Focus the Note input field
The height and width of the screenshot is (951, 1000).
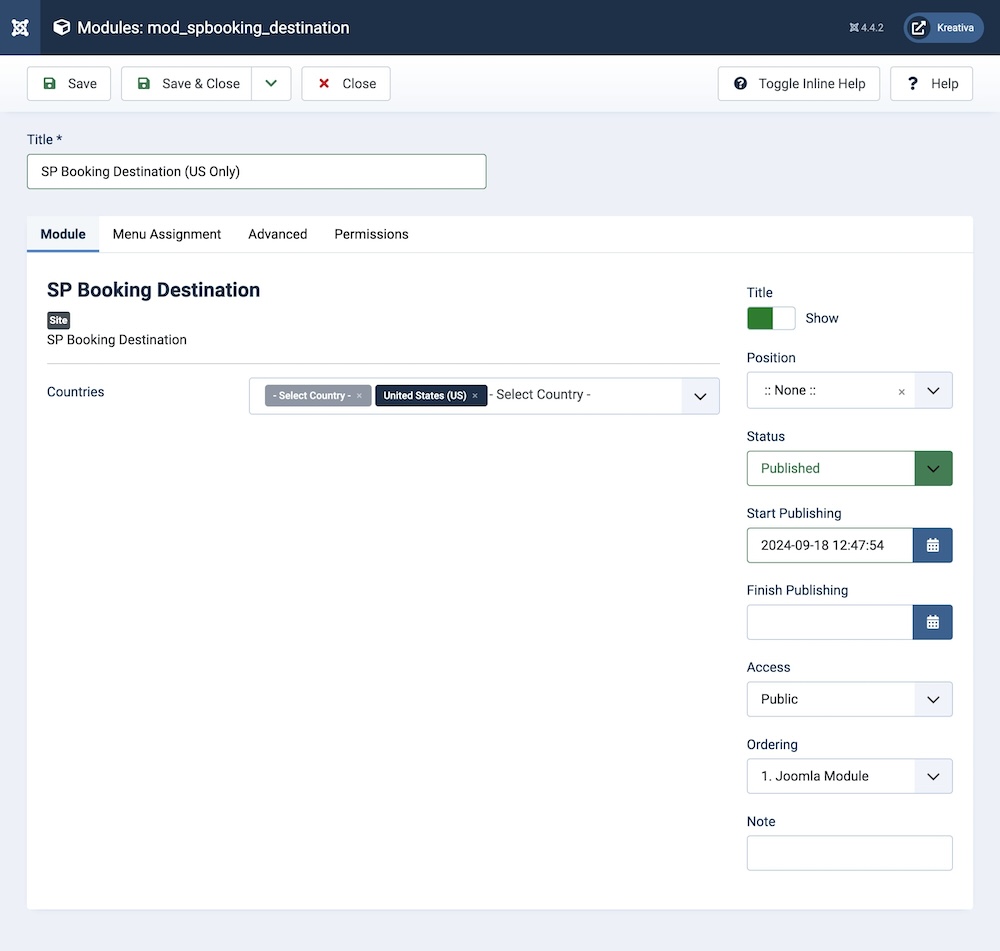(x=849, y=853)
